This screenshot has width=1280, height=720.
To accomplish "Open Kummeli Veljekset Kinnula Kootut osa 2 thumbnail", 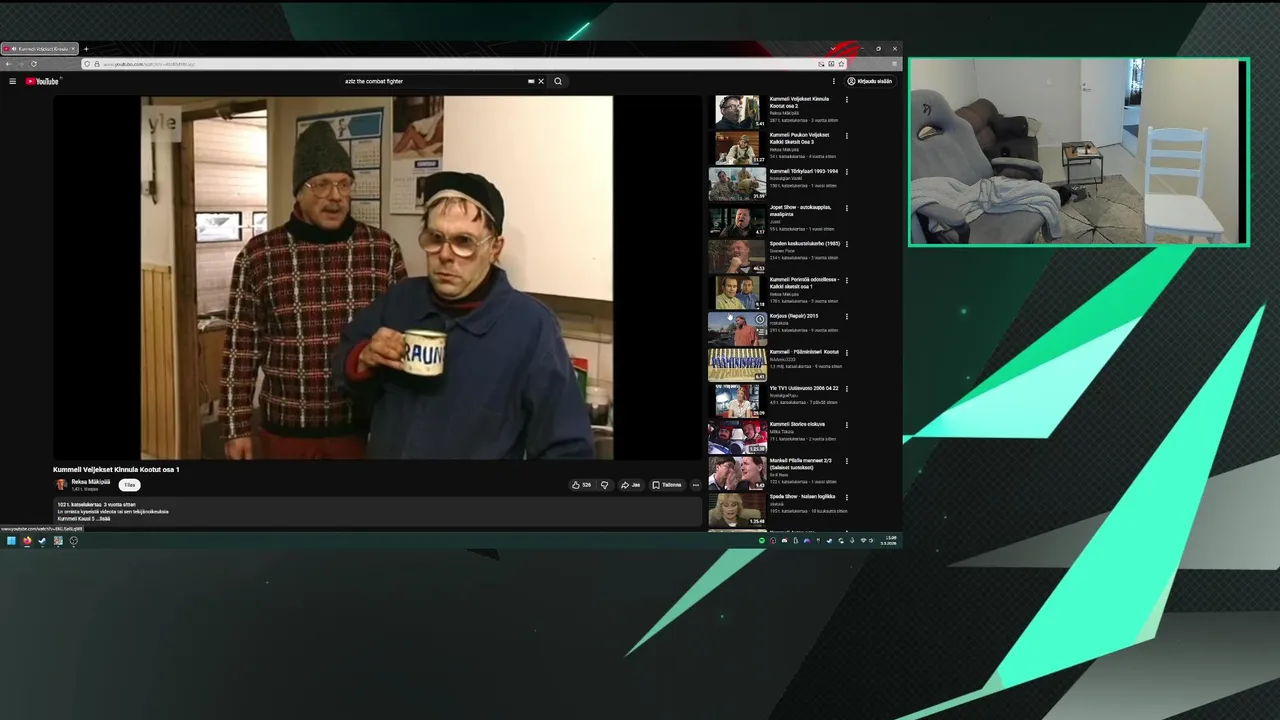I will [x=738, y=111].
